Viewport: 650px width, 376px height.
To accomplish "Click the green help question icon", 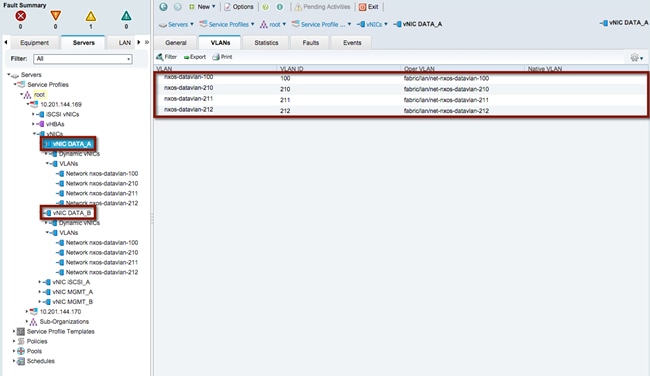I will click(266, 7).
